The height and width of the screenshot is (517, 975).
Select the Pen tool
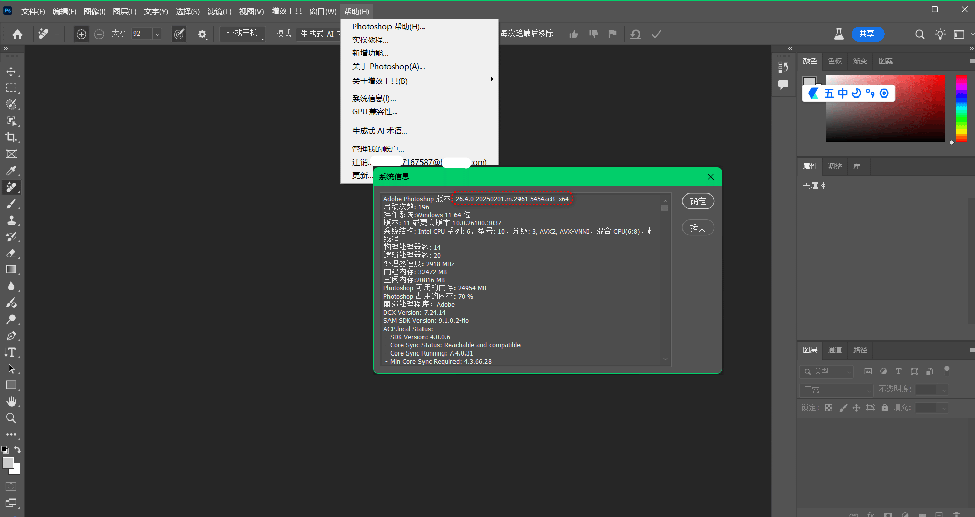[x=11, y=336]
